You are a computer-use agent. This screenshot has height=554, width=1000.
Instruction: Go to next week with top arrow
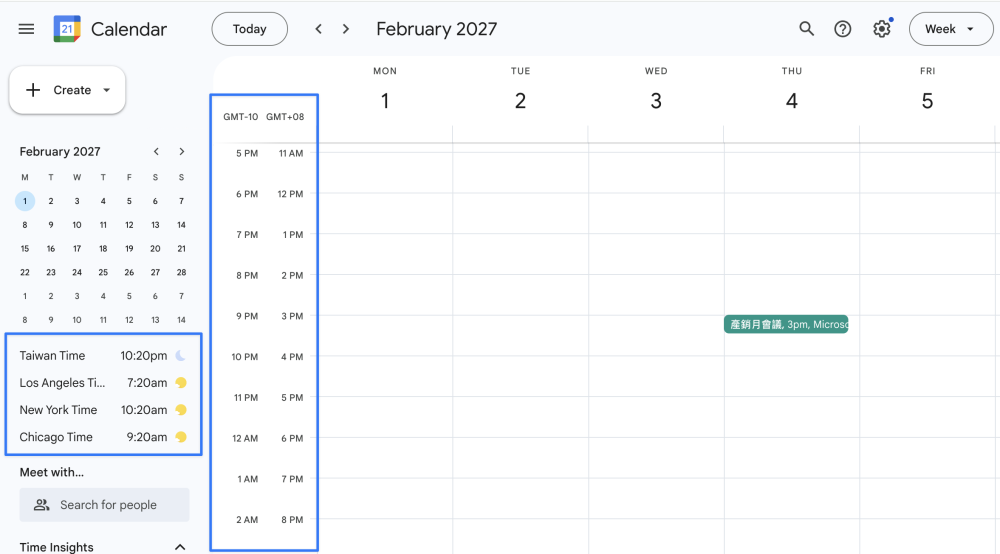(x=346, y=29)
